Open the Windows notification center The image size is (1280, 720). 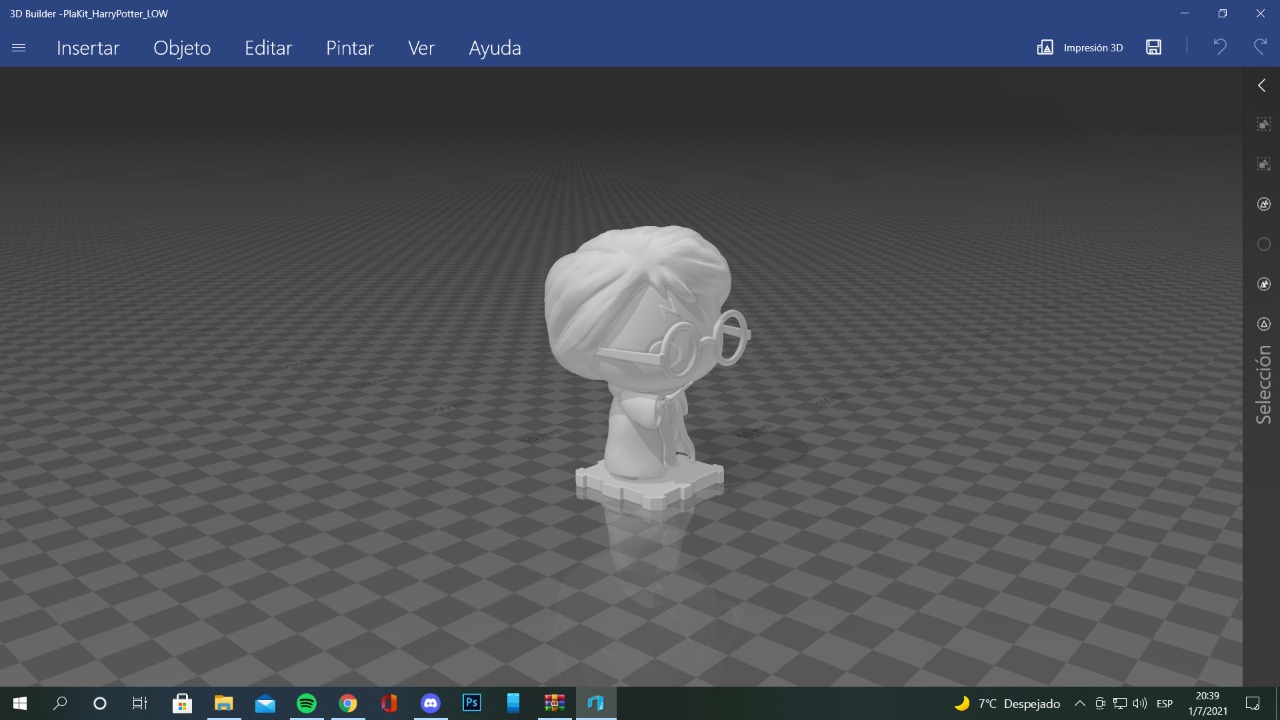tap(1252, 704)
